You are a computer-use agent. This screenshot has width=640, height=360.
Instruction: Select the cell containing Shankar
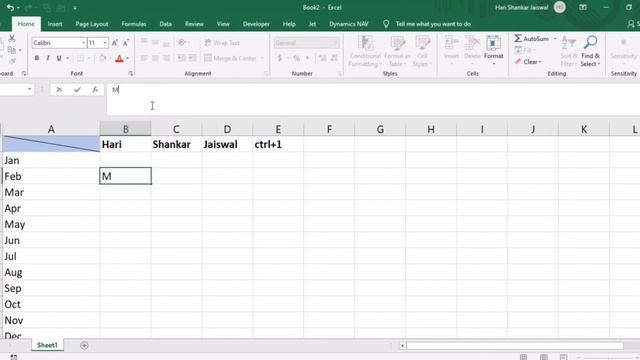(x=176, y=144)
